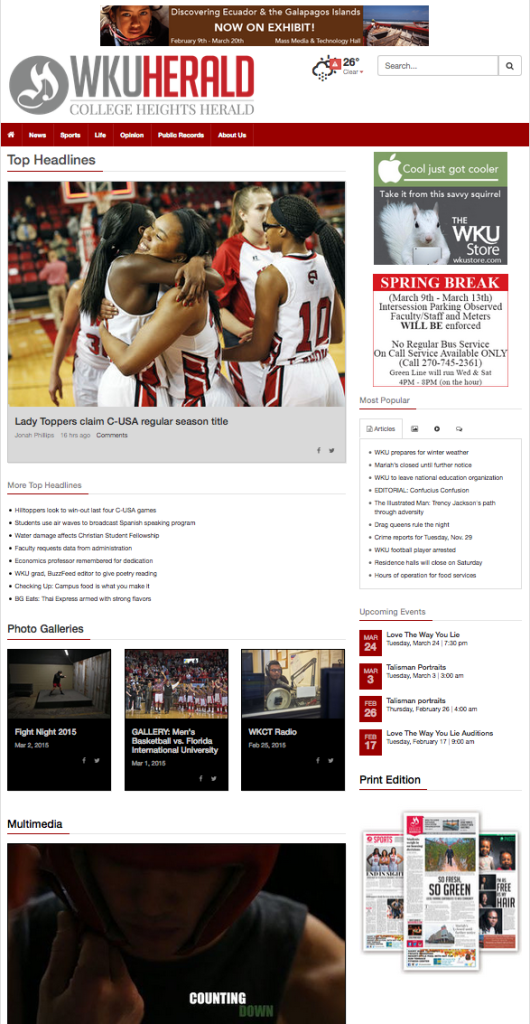Image resolution: width=530 pixels, height=1024 pixels.
Task: Open the Public Records menu
Action: [181, 135]
